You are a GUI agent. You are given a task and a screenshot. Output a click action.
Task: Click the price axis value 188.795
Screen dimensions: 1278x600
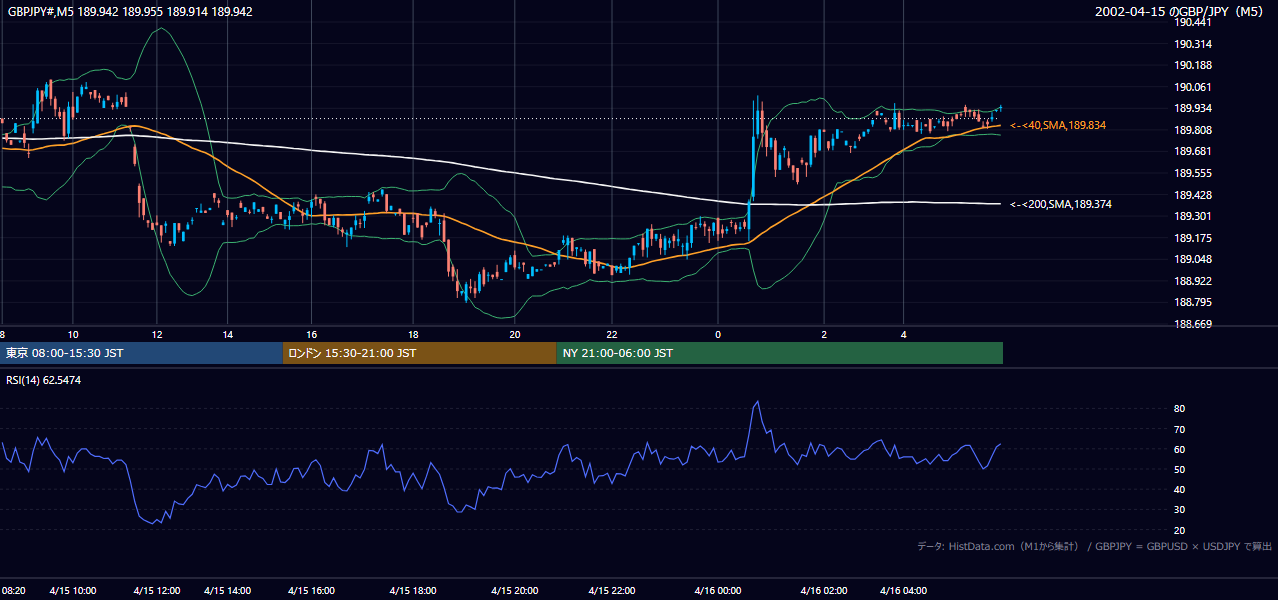click(1195, 302)
